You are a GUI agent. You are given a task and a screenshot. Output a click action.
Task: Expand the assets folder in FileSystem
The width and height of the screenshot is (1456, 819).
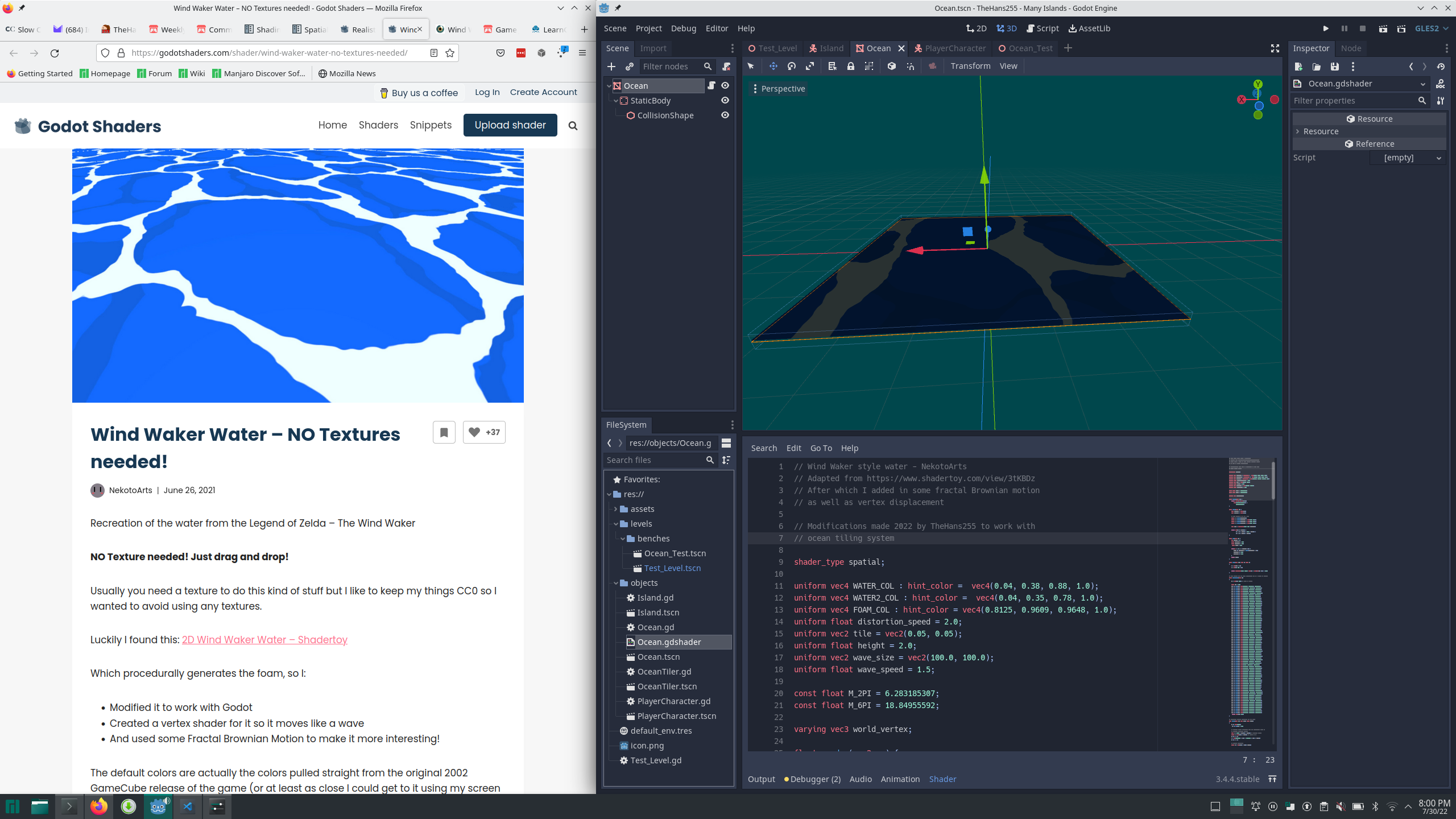click(x=615, y=509)
